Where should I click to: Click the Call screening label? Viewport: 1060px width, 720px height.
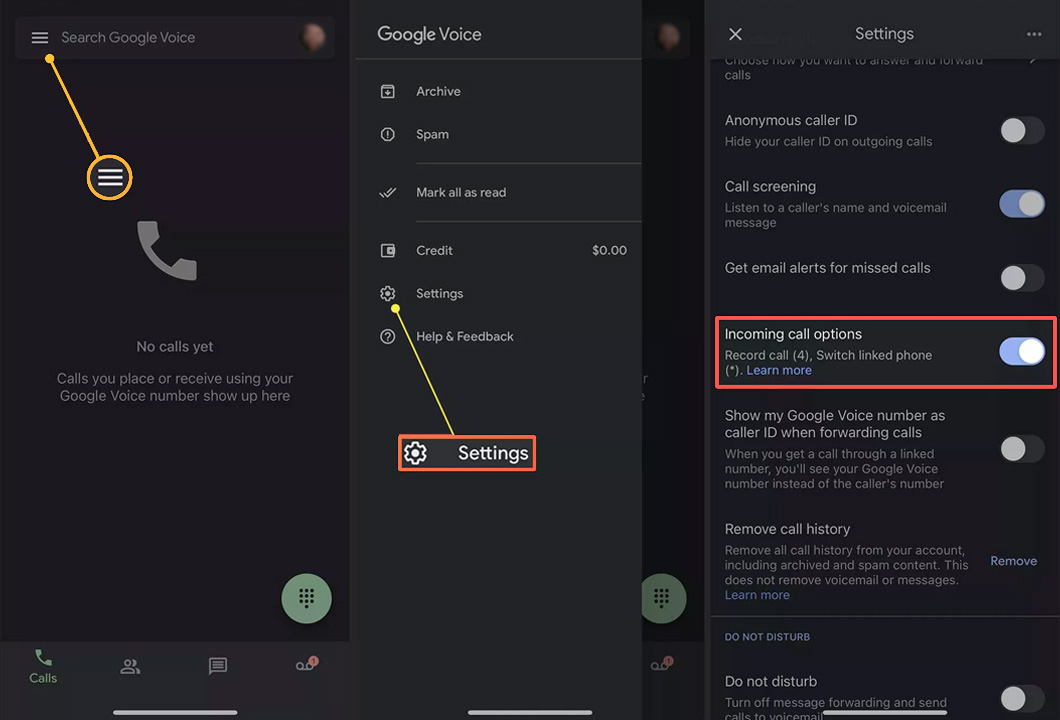(770, 187)
